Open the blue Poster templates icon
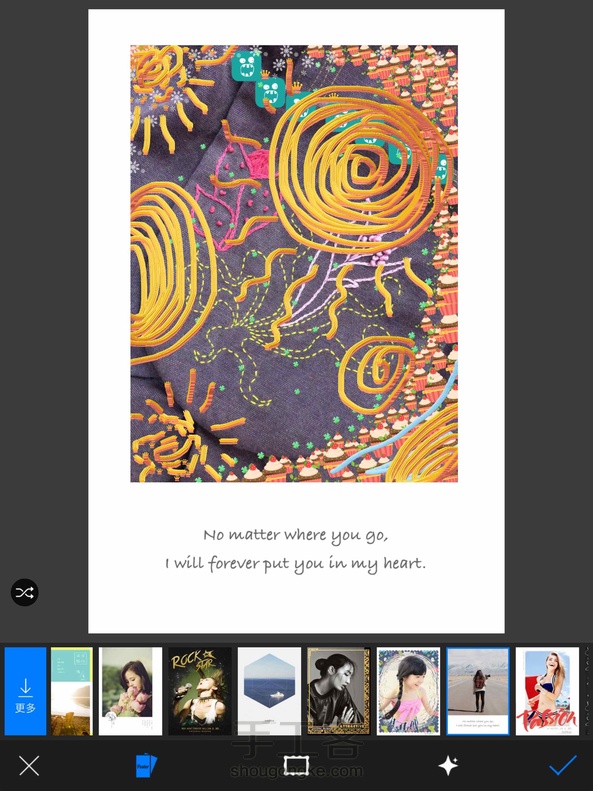This screenshot has width=593, height=791. click(146, 765)
